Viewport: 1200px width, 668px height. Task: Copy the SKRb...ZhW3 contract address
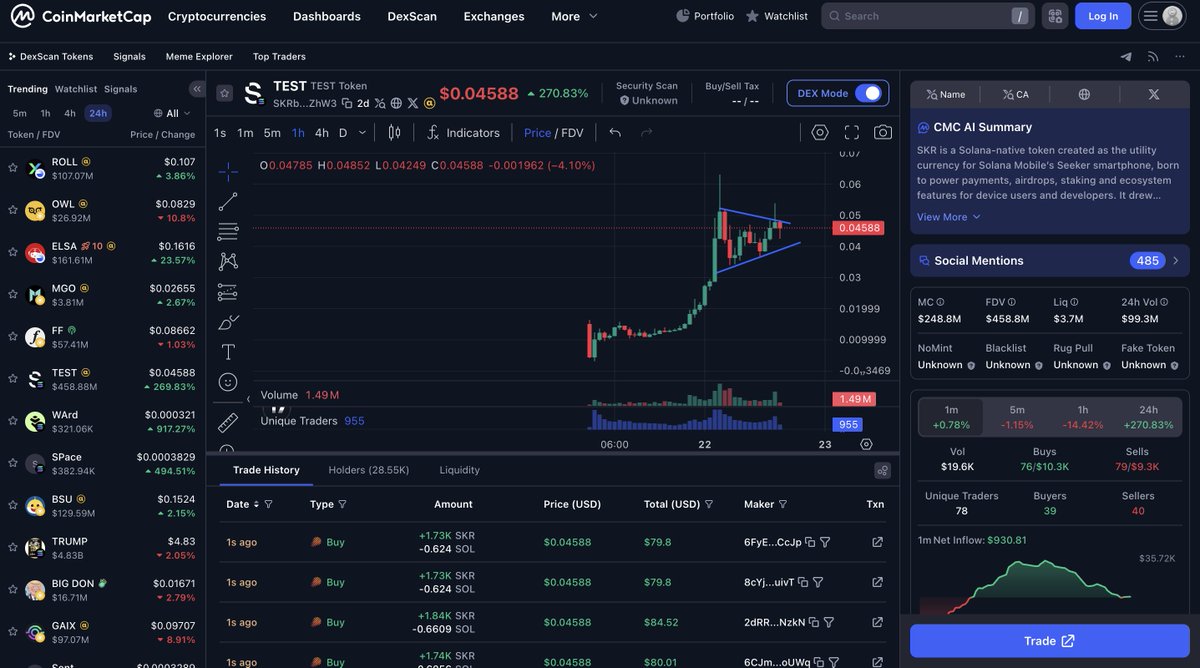347,102
